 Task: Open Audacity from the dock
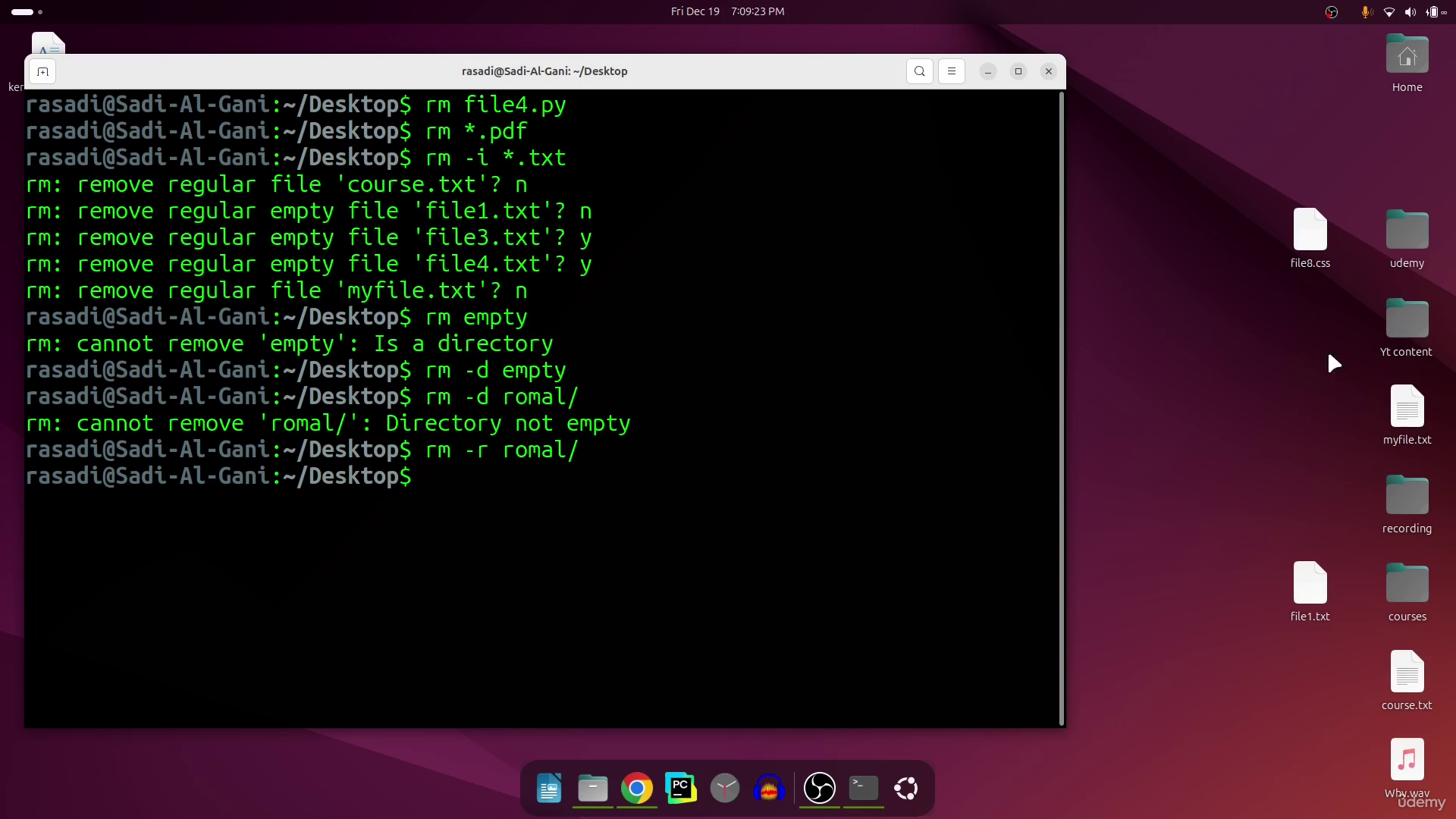(769, 789)
